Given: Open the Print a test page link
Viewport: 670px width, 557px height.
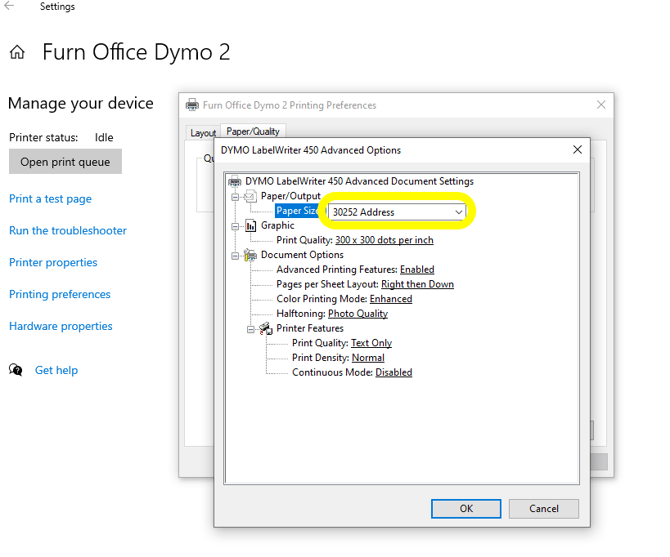Looking at the screenshot, I should click(50, 199).
